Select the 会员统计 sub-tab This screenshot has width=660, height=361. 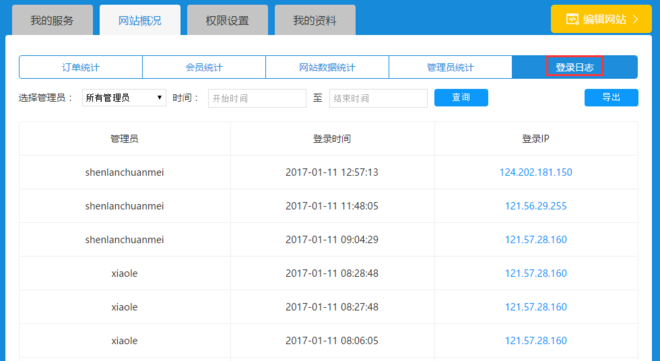(x=204, y=67)
